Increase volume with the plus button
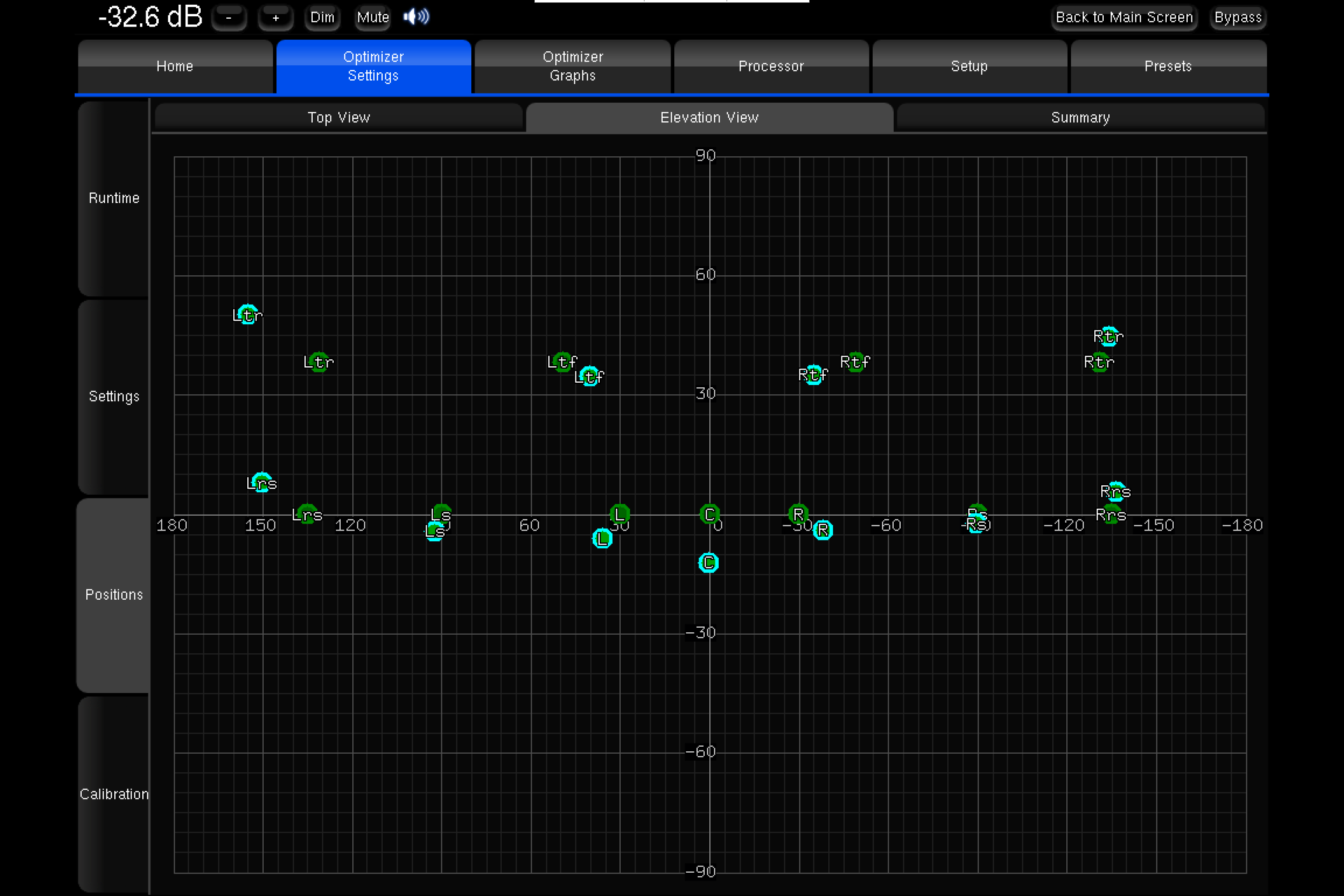Screen dimensions: 1344x896 (x=275, y=18)
